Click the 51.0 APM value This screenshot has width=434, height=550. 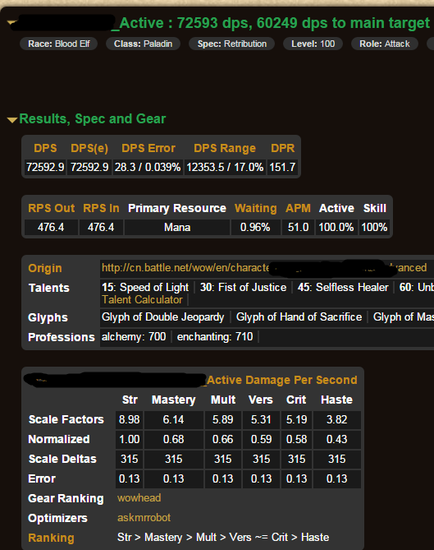tap(298, 227)
